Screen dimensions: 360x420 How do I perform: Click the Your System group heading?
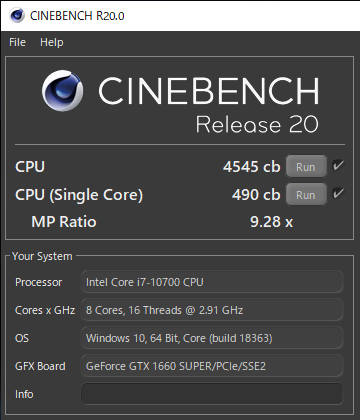coord(42,256)
